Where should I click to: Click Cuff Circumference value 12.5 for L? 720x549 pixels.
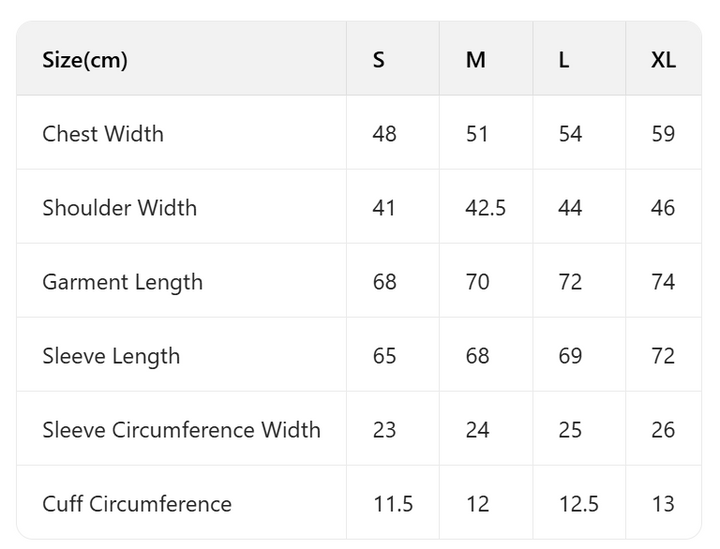[x=579, y=504]
